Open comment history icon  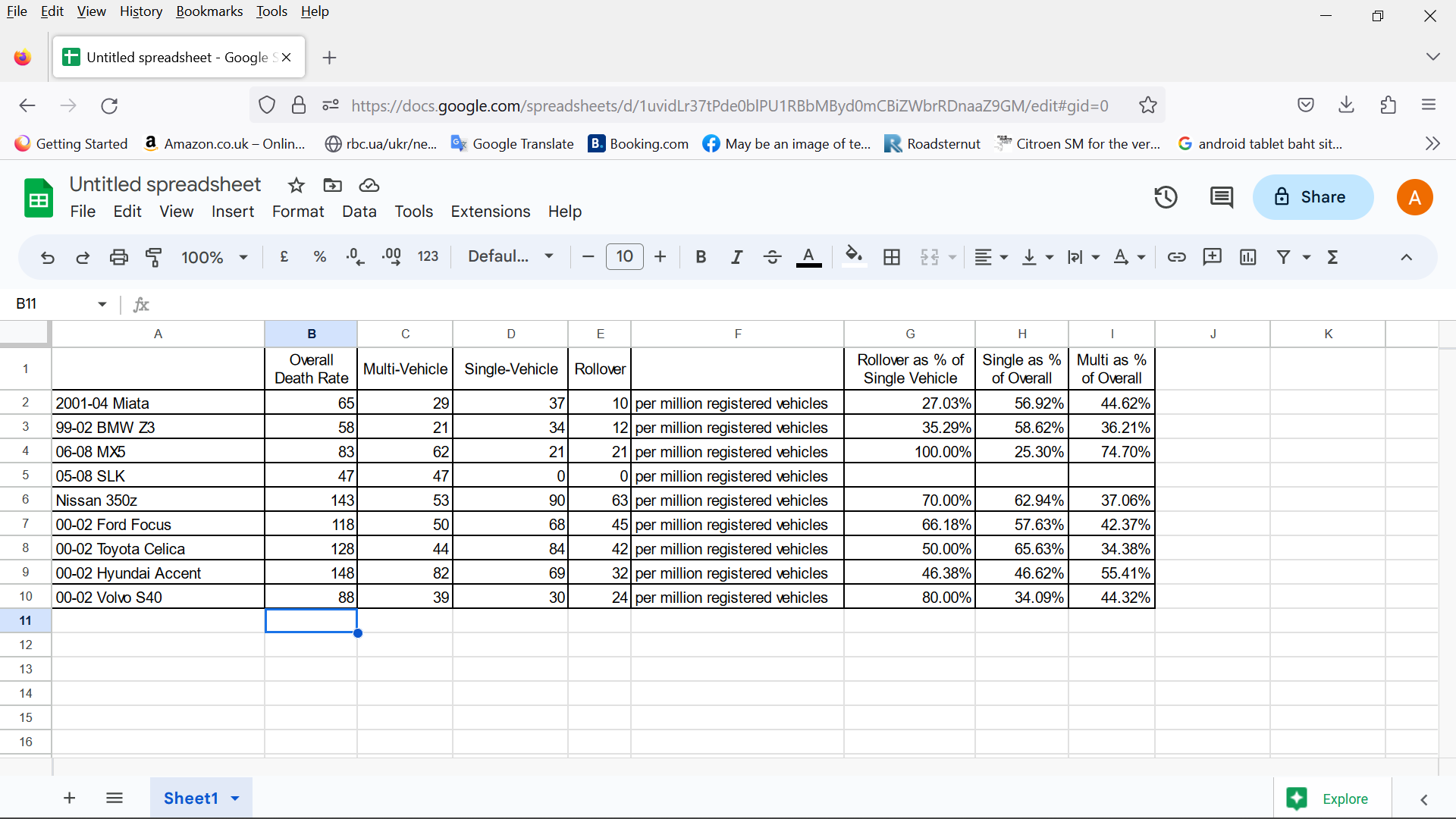coord(1222,197)
